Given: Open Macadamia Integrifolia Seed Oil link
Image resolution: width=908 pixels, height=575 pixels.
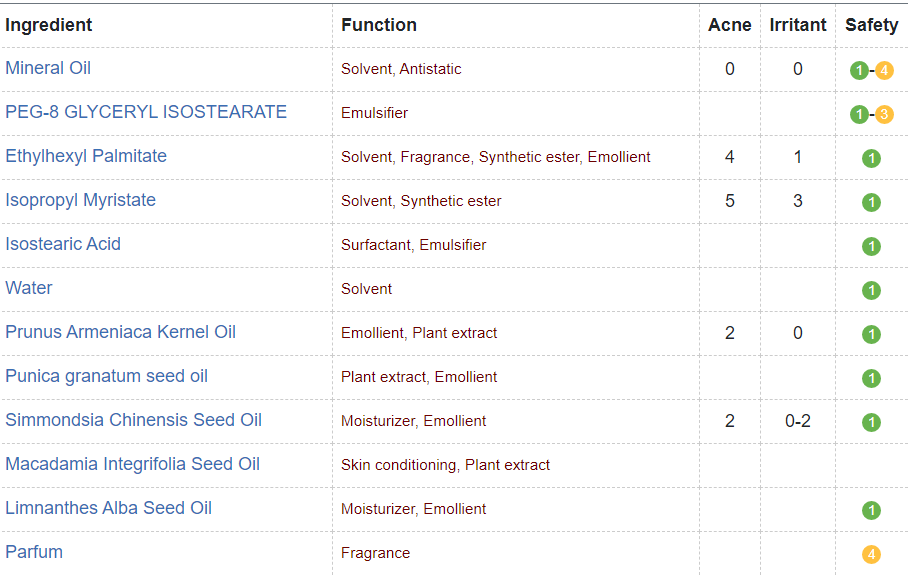Looking at the screenshot, I should [132, 464].
